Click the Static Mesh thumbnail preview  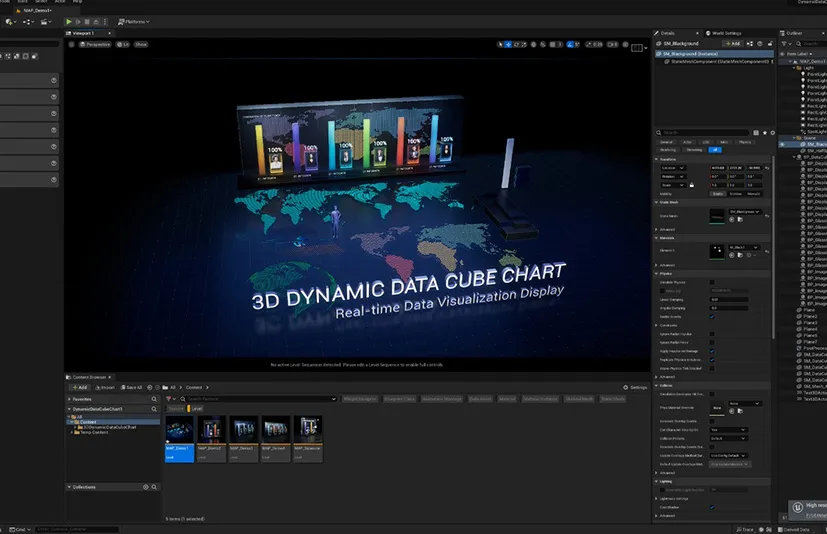pos(717,216)
